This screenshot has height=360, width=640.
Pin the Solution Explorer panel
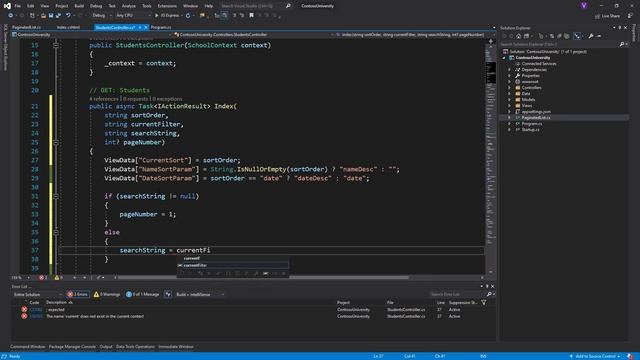(620, 28)
